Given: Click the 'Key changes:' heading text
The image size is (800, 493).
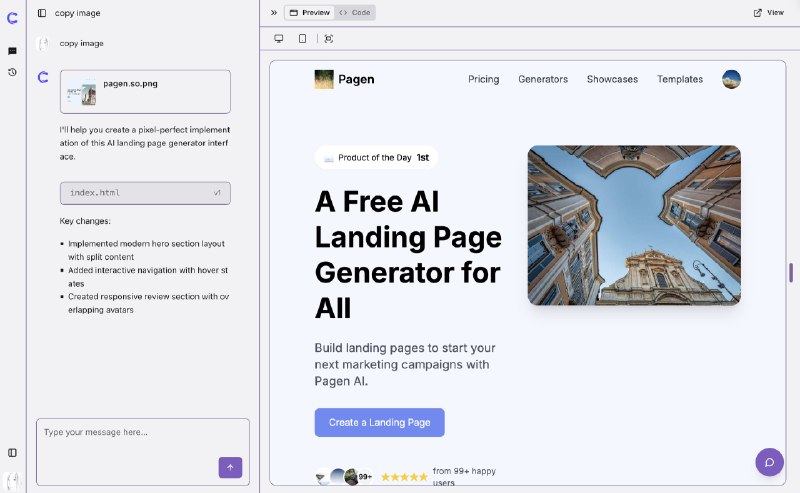Looking at the screenshot, I should 85,221.
